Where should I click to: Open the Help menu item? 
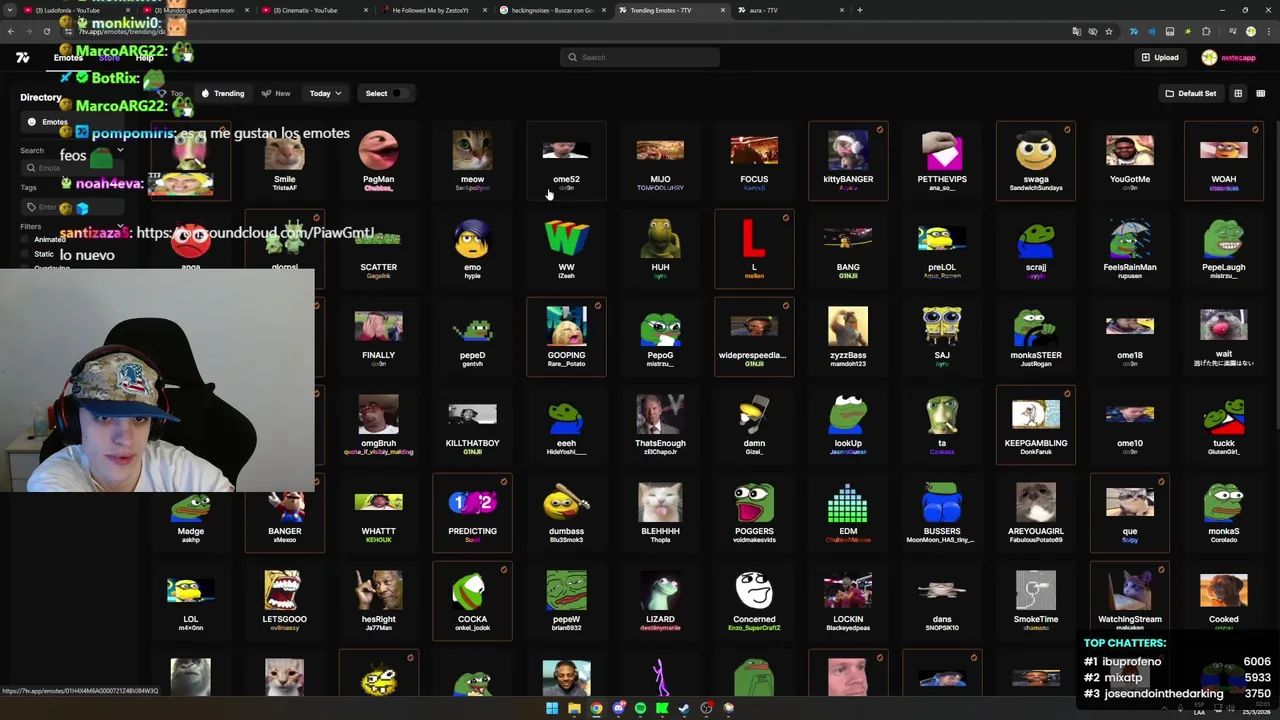(145, 58)
